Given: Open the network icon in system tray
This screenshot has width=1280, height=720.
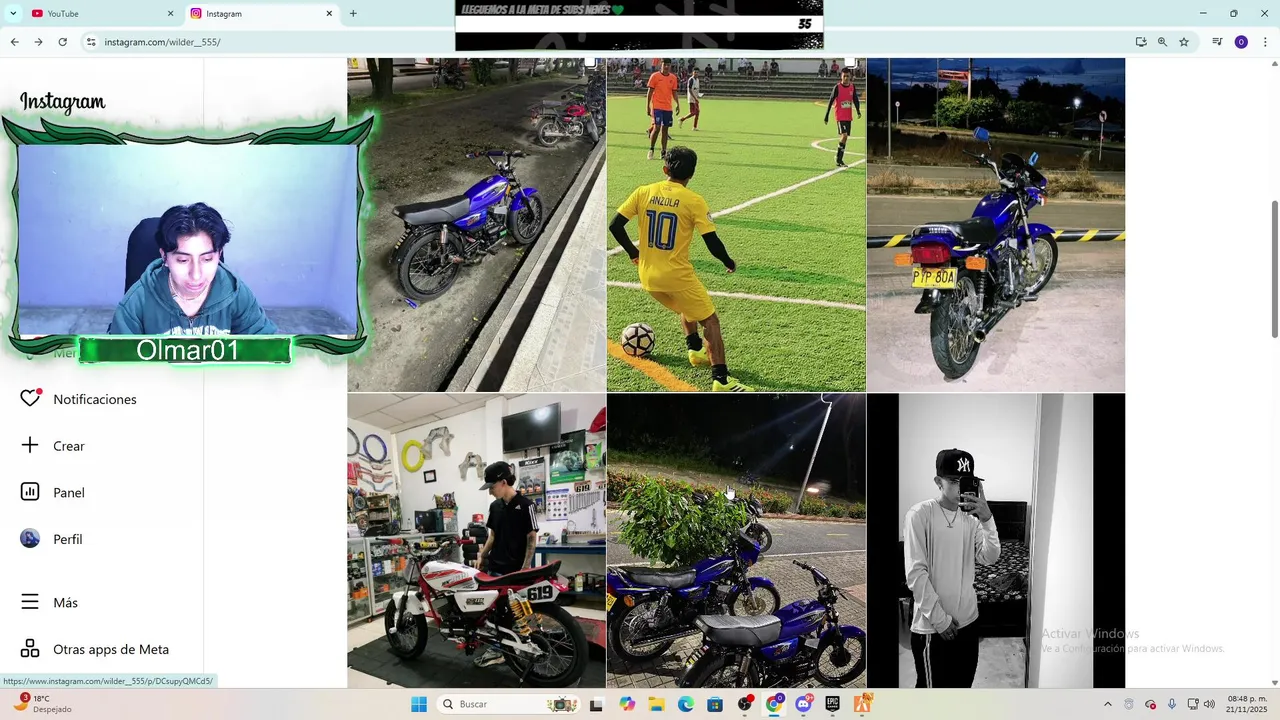Looking at the screenshot, I should click(x=1193, y=704).
